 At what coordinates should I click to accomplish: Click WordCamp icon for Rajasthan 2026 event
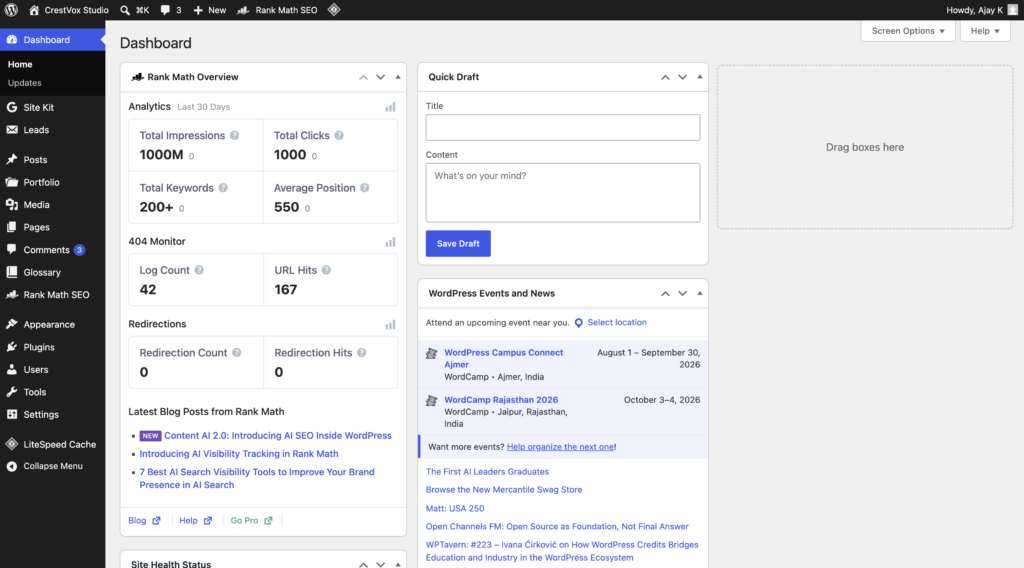point(432,400)
